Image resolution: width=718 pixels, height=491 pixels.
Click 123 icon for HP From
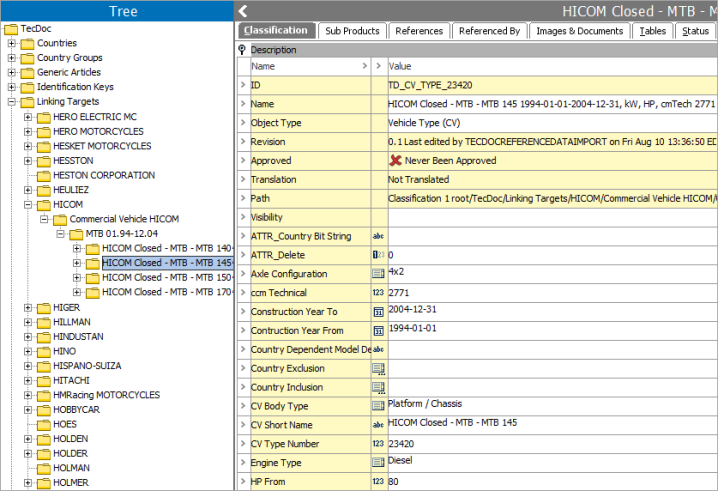pos(378,481)
